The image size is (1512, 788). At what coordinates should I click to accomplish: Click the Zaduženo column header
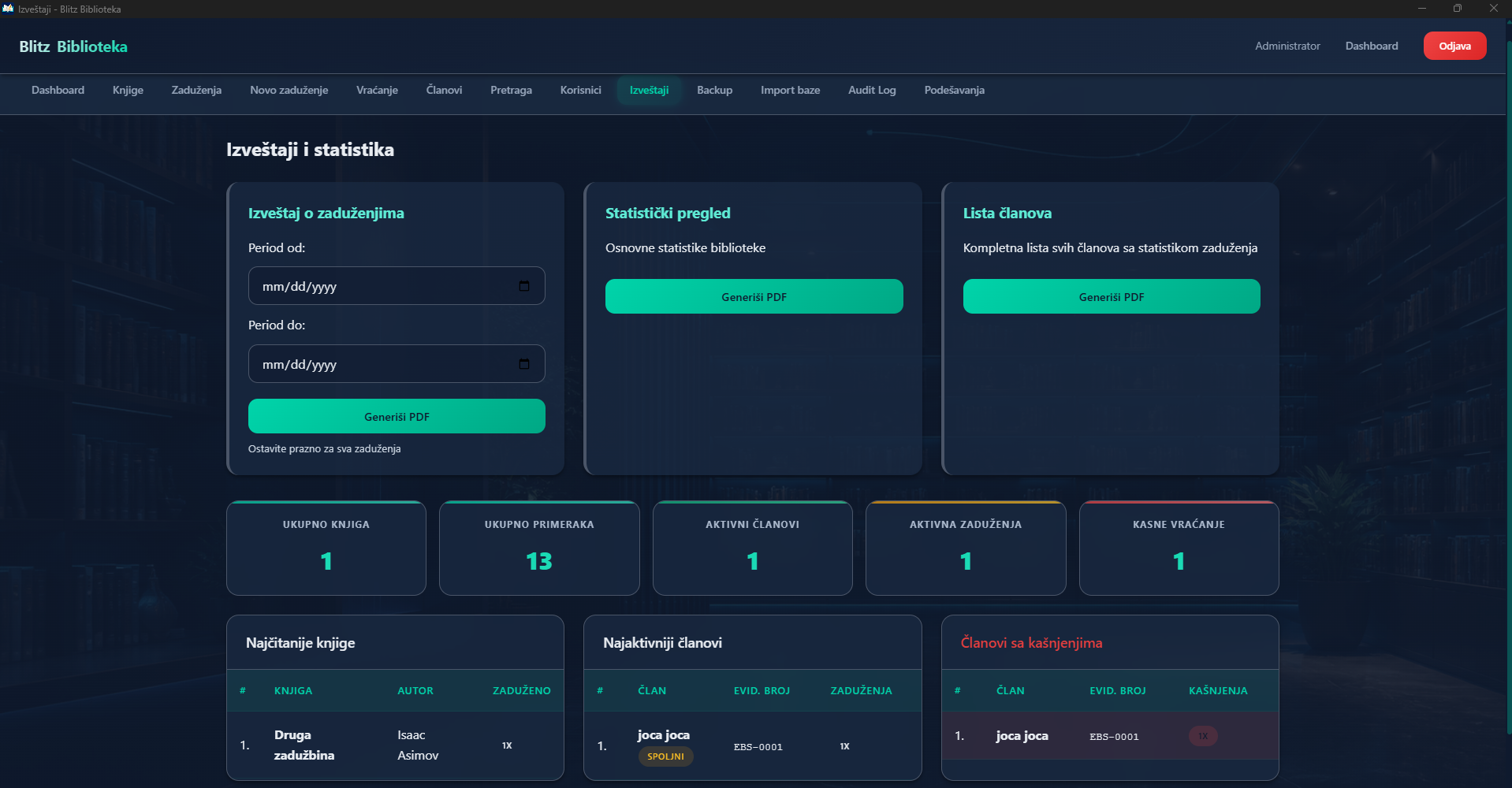tap(521, 690)
